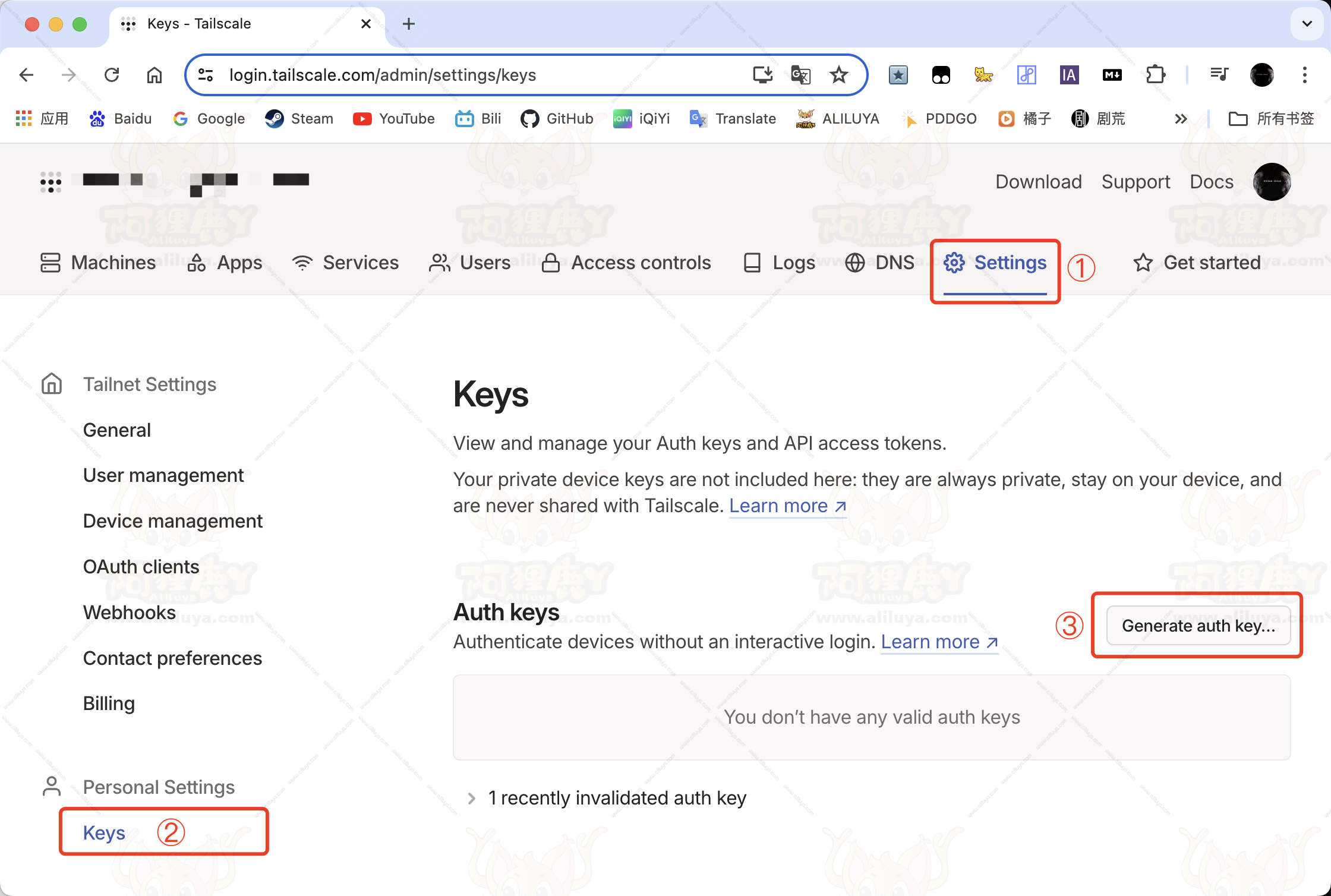Reload the Tailscale page
Image resolution: width=1331 pixels, height=896 pixels.
click(x=112, y=75)
